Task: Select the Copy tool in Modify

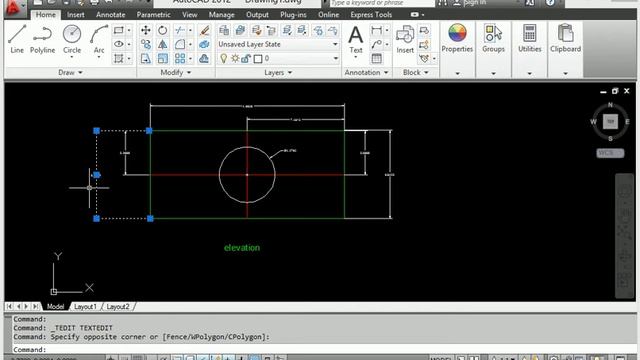Action: (146, 44)
